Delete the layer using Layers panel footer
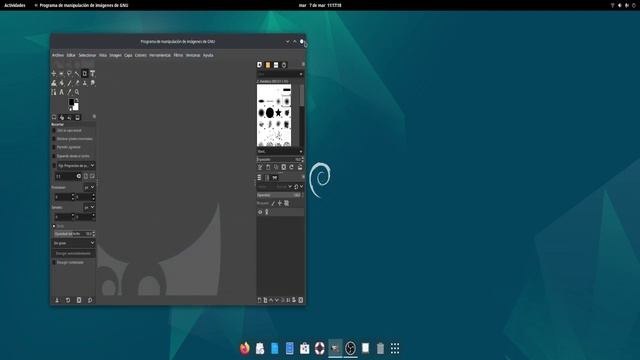 (301, 300)
